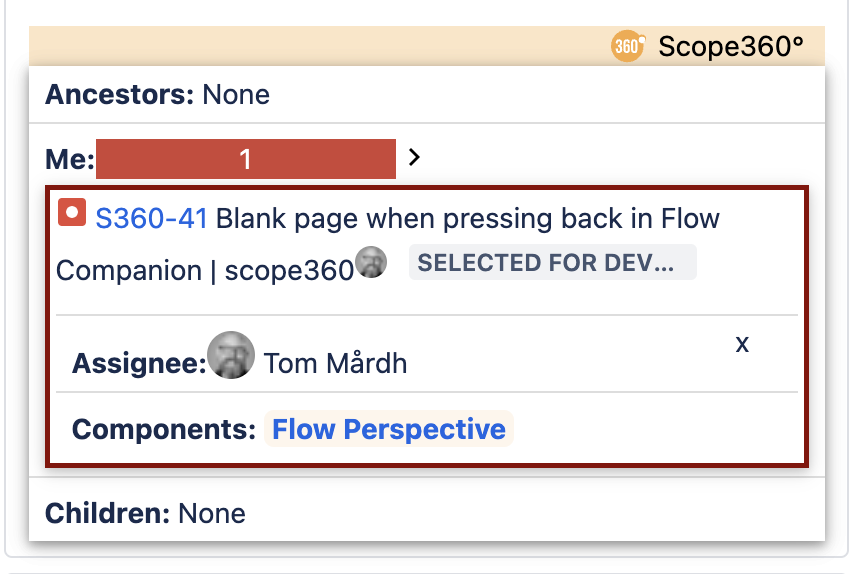
Task: Open issue link S360-41
Action: (x=152, y=219)
